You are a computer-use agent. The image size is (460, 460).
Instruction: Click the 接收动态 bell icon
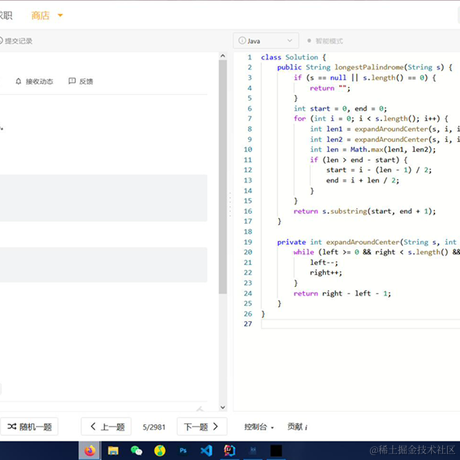(18, 81)
